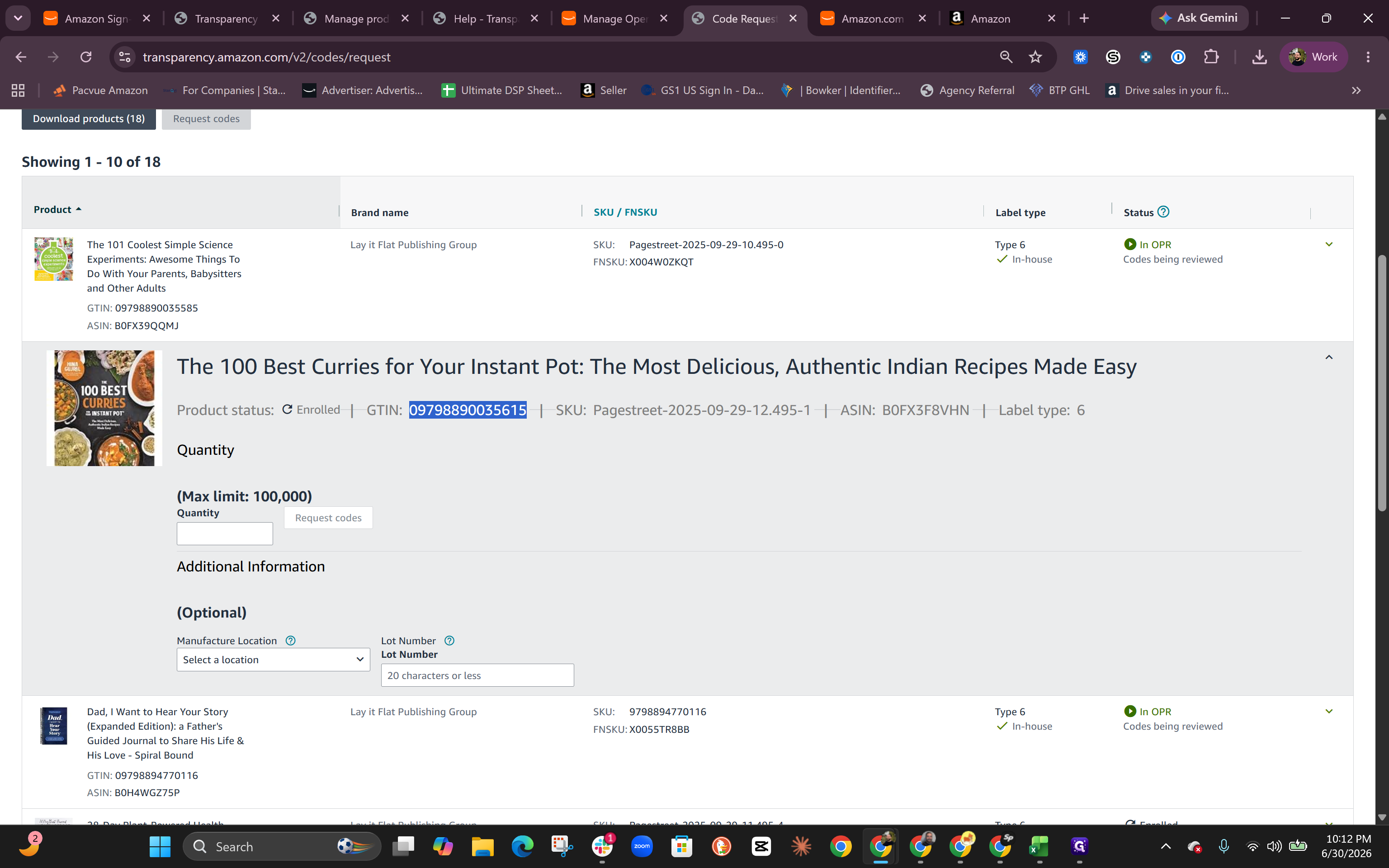
Task: Click the Lot Number text field
Action: (x=477, y=675)
